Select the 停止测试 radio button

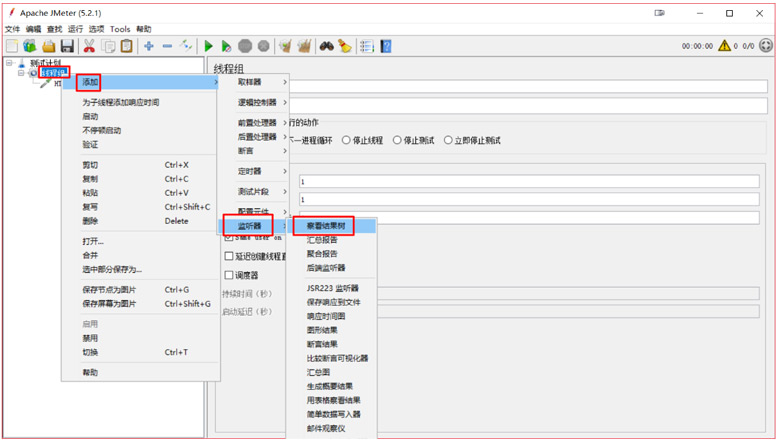pos(397,140)
